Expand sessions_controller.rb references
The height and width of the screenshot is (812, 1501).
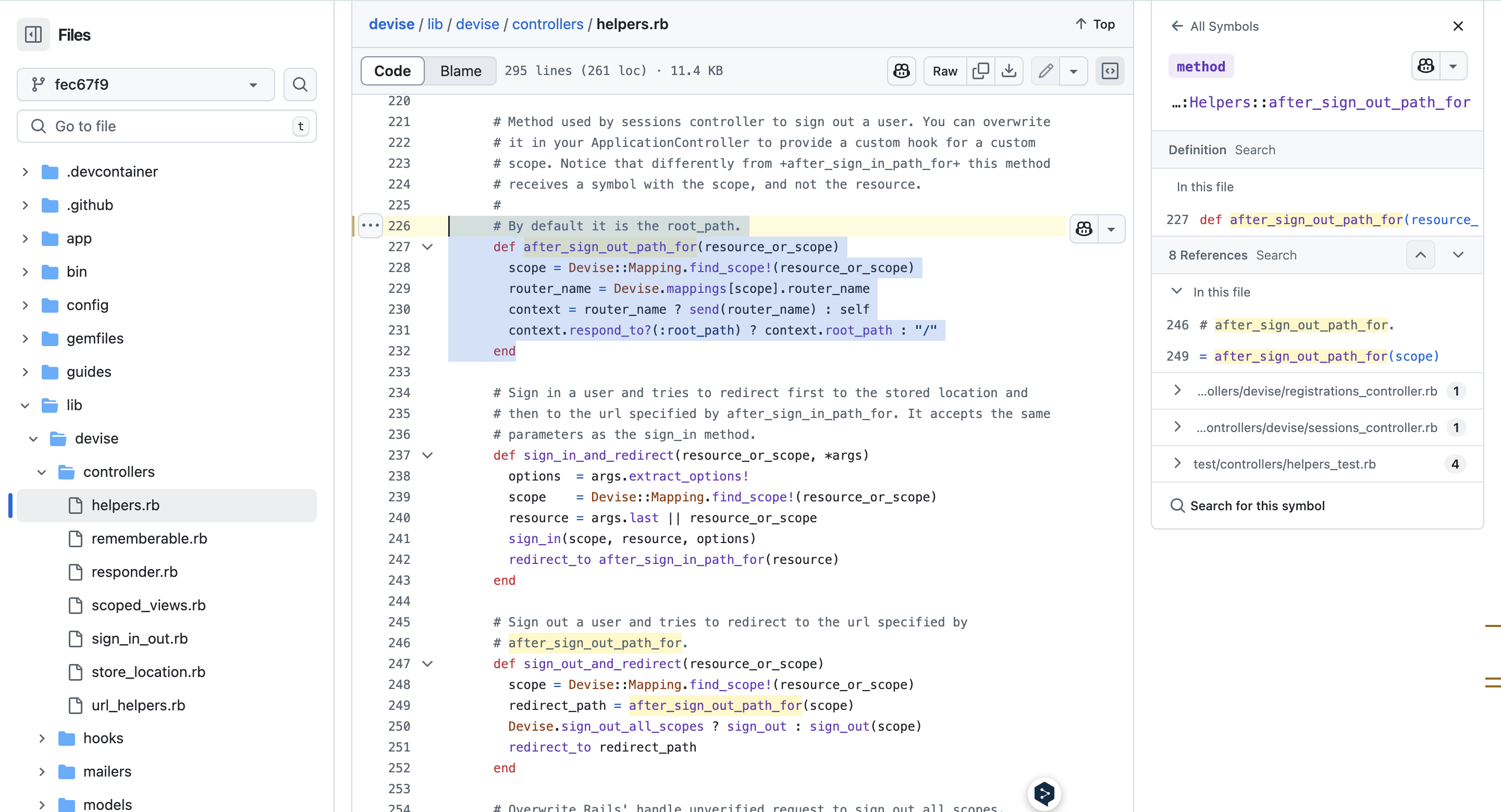(x=1178, y=427)
